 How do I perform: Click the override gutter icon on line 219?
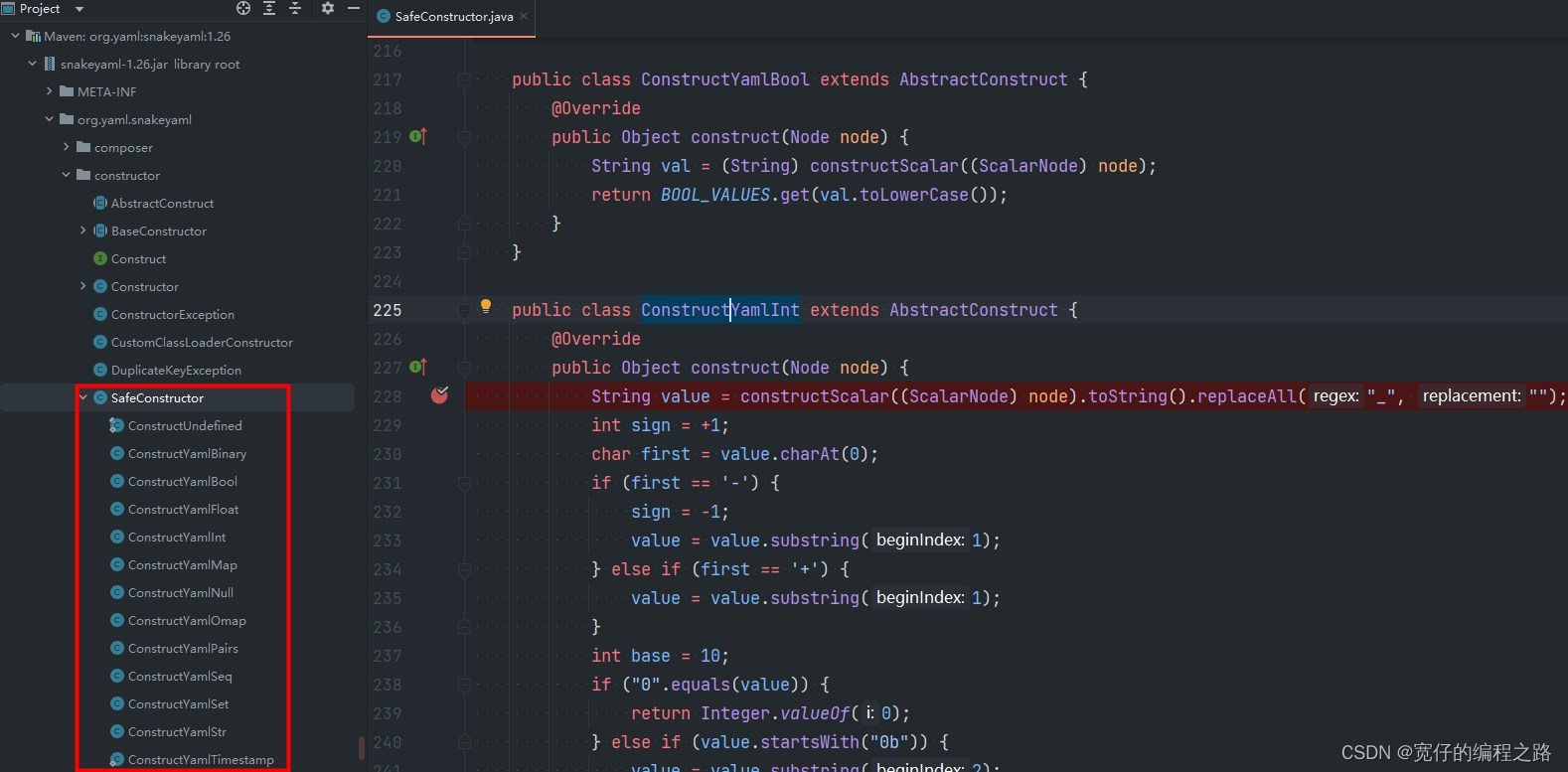(x=418, y=137)
